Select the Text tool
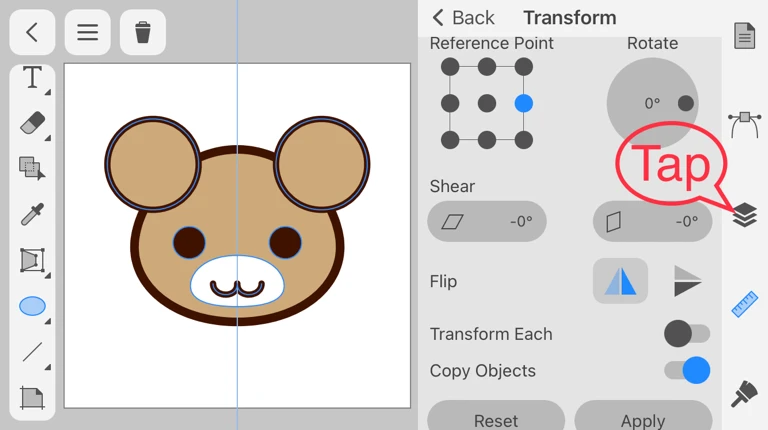Viewport: 768px width, 430px height. (x=32, y=78)
